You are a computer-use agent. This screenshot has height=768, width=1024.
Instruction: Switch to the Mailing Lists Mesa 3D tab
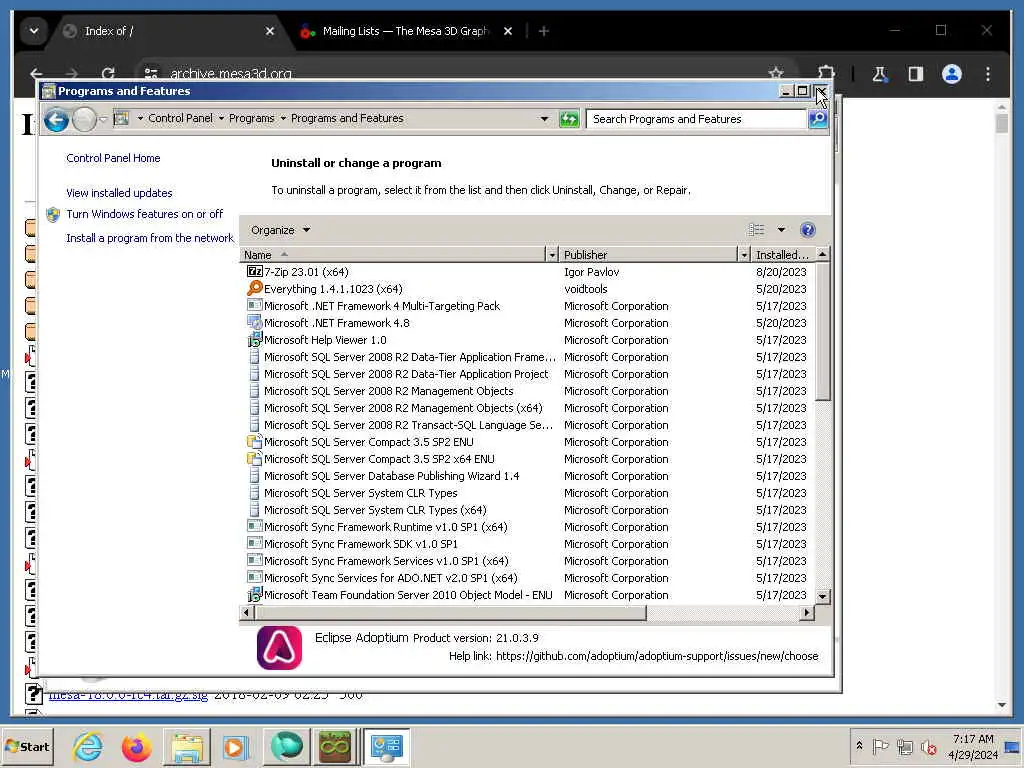click(405, 31)
